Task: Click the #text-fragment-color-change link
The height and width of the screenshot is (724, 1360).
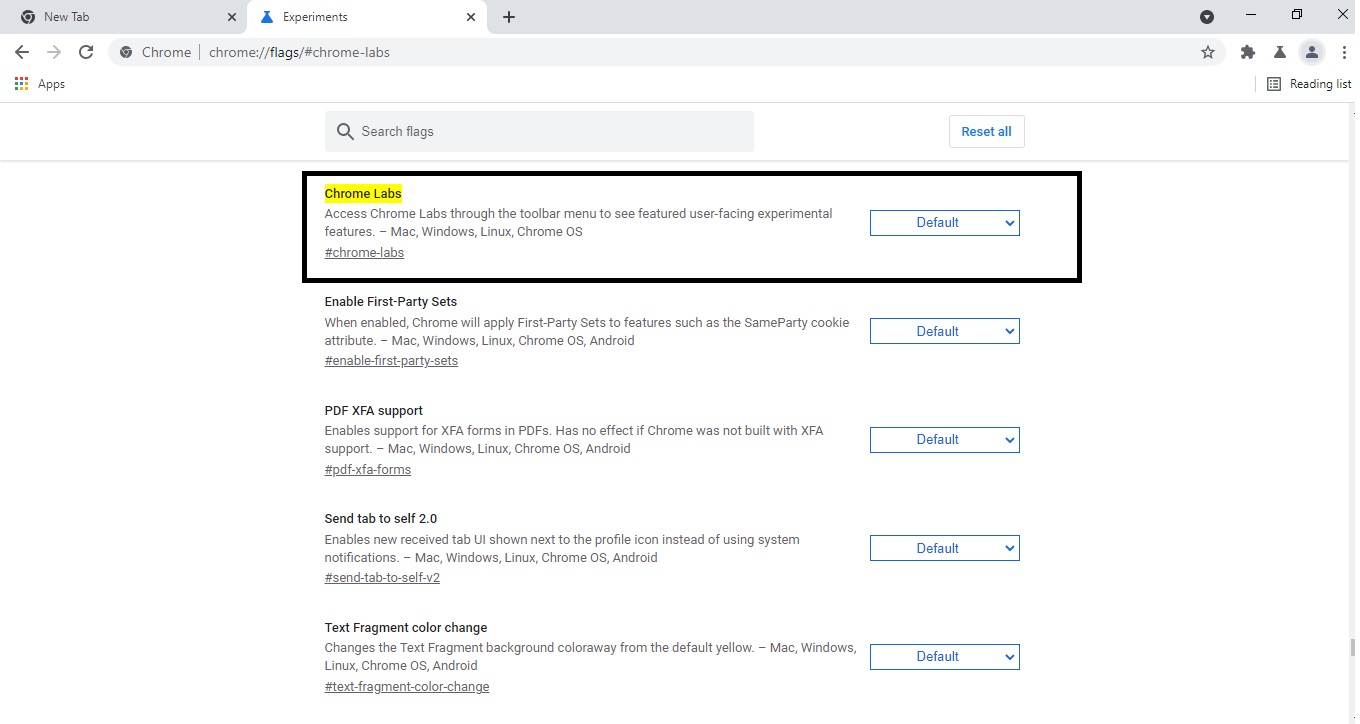Action: pos(407,686)
